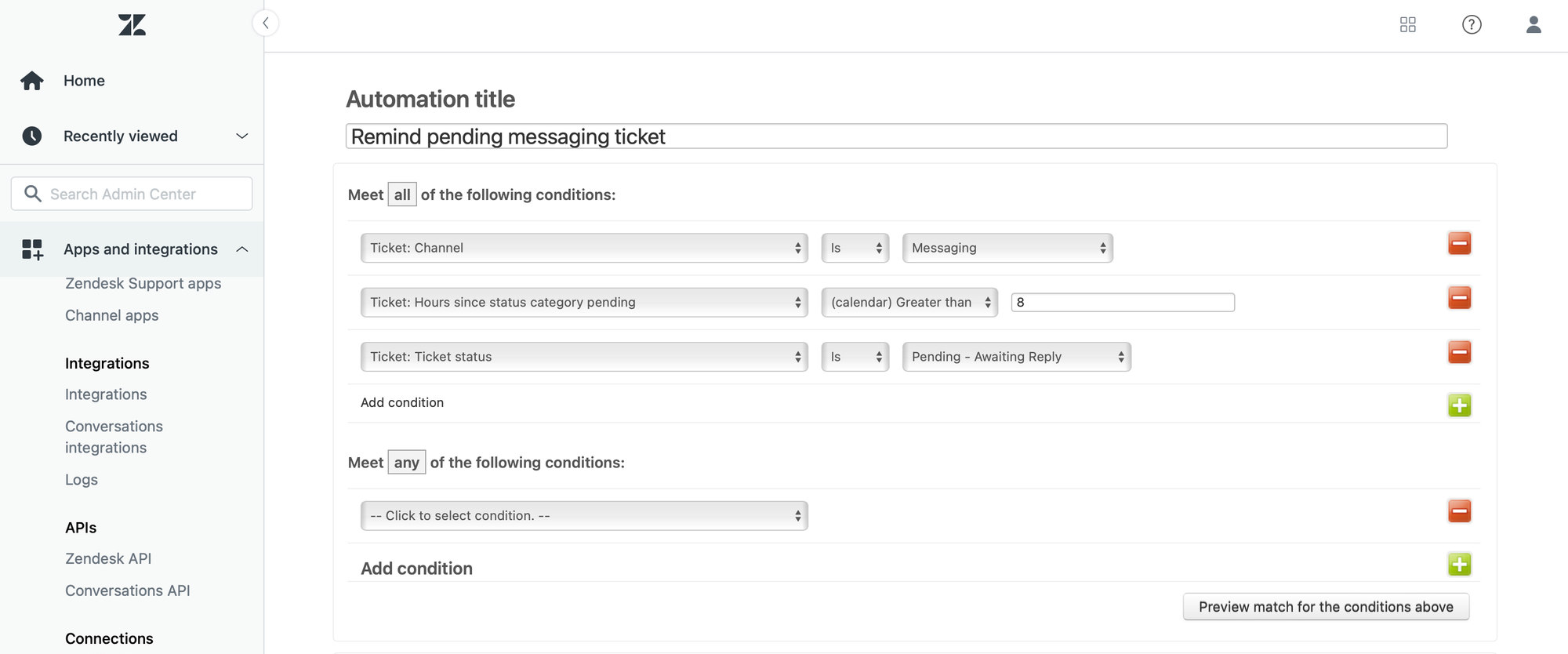Open the Messaging value dropdown
Screen dimensions: 1568x654
(x=1007, y=248)
